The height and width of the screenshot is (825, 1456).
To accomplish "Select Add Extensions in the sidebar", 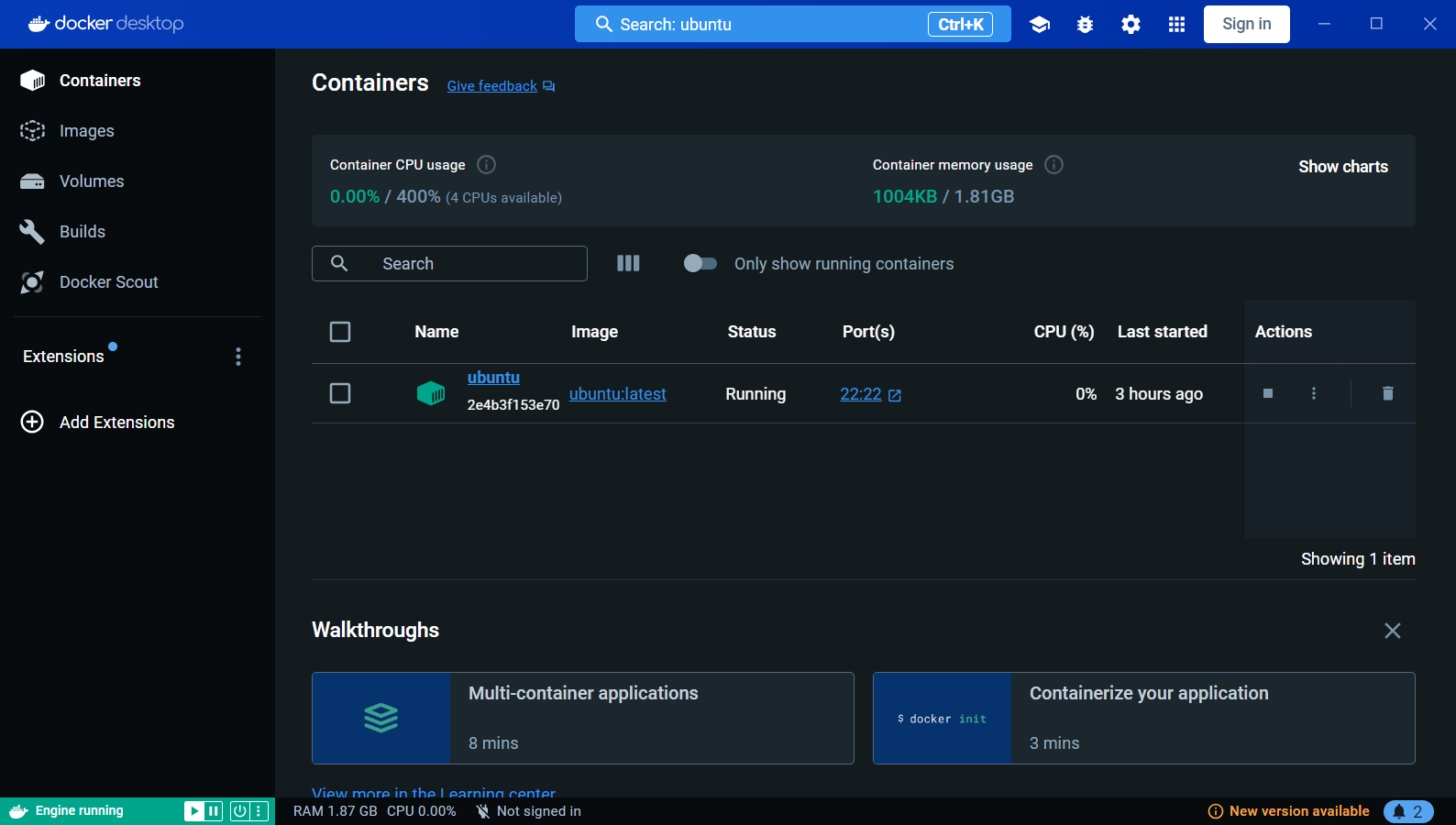I will [138, 422].
